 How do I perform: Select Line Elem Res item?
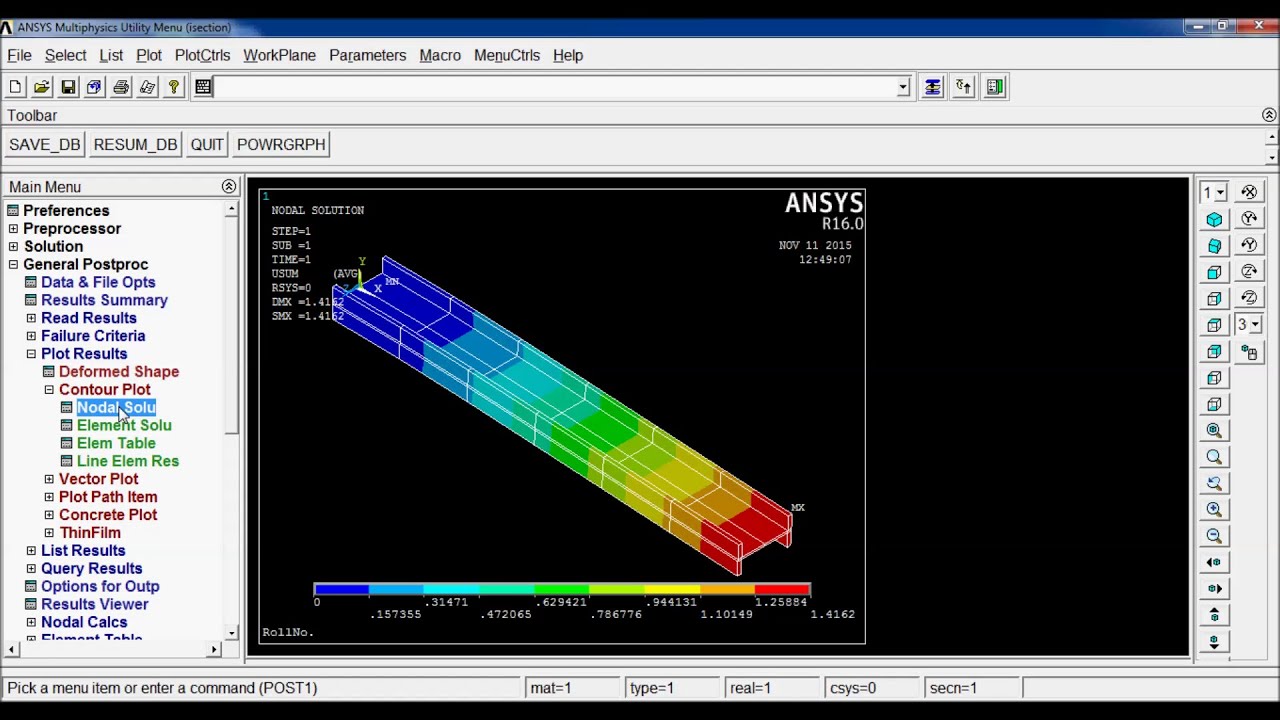pos(128,461)
